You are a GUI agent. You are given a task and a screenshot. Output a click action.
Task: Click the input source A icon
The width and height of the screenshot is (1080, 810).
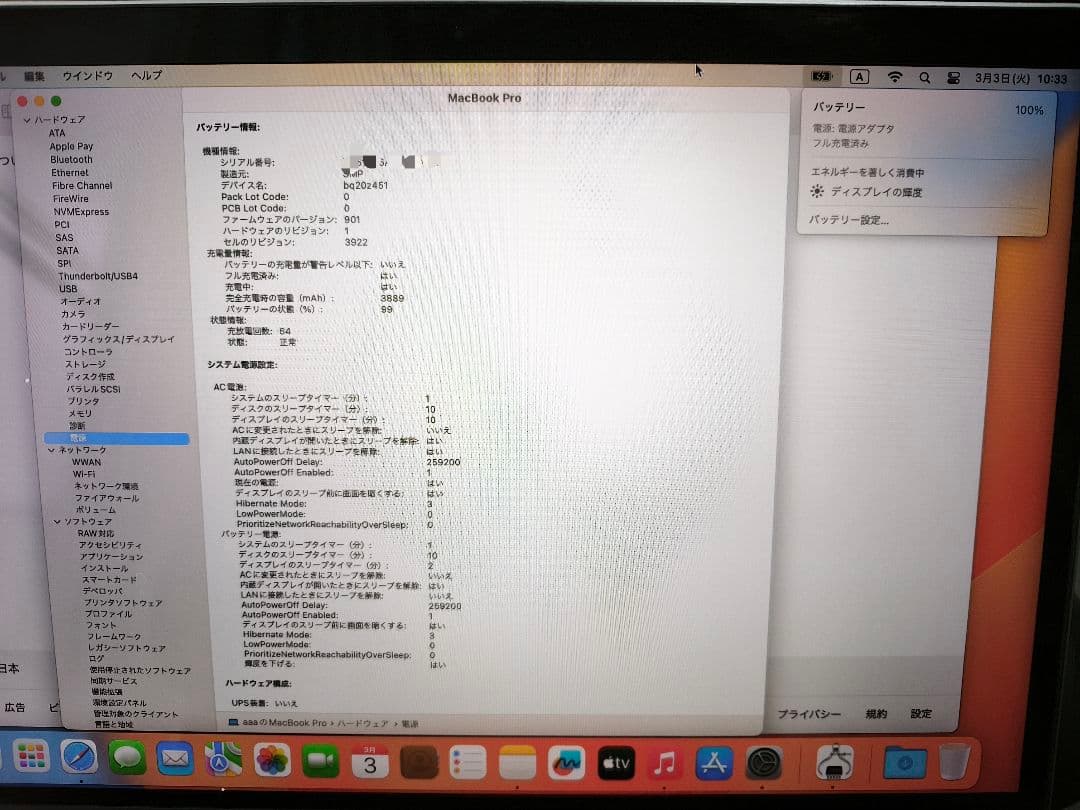(859, 77)
